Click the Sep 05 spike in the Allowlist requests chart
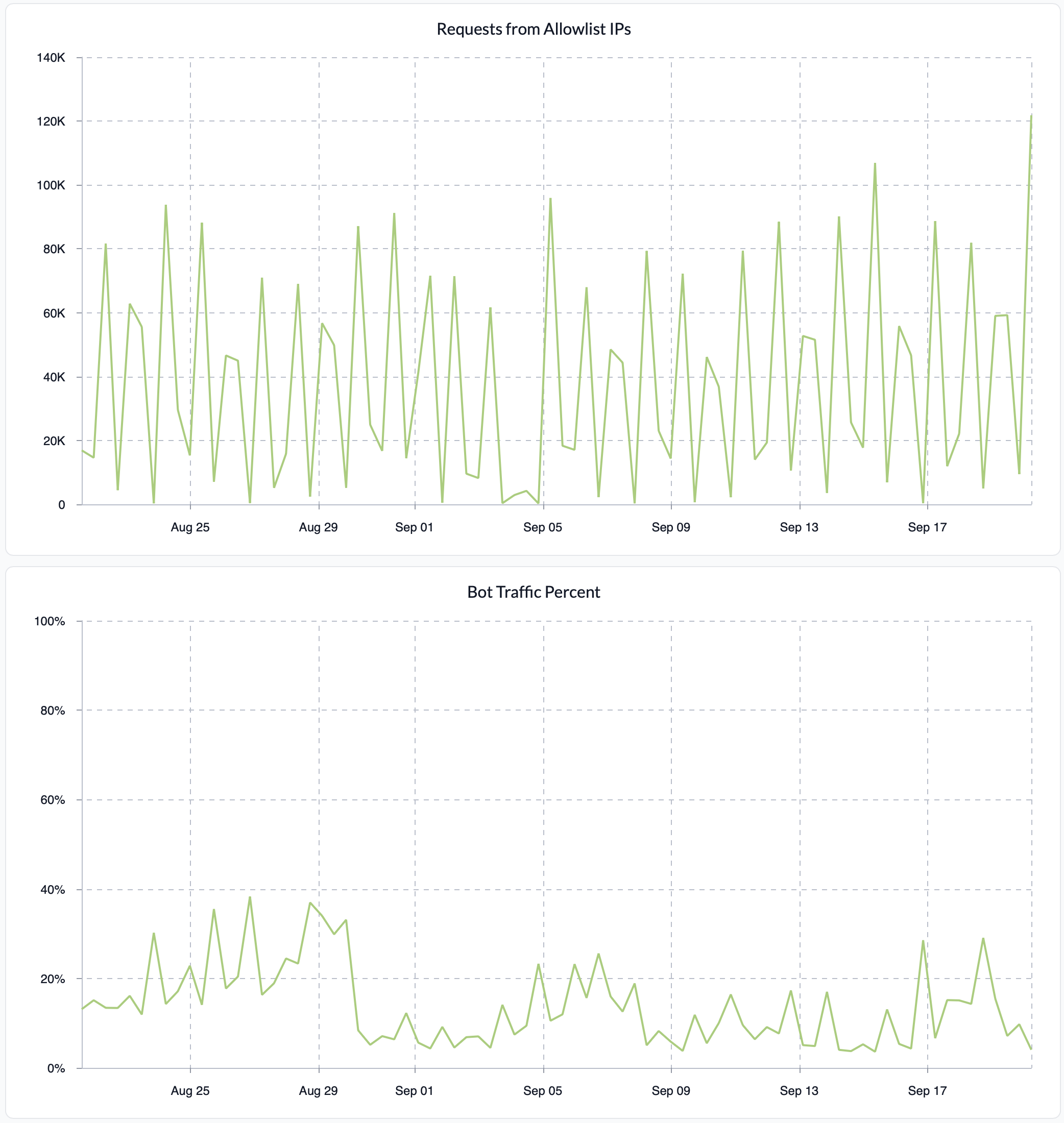Screen dimensions: 1064x1123 550,200
